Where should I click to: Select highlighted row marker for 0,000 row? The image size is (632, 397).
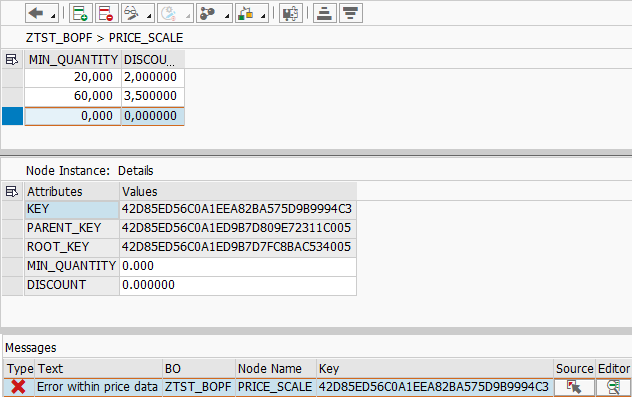[12, 116]
